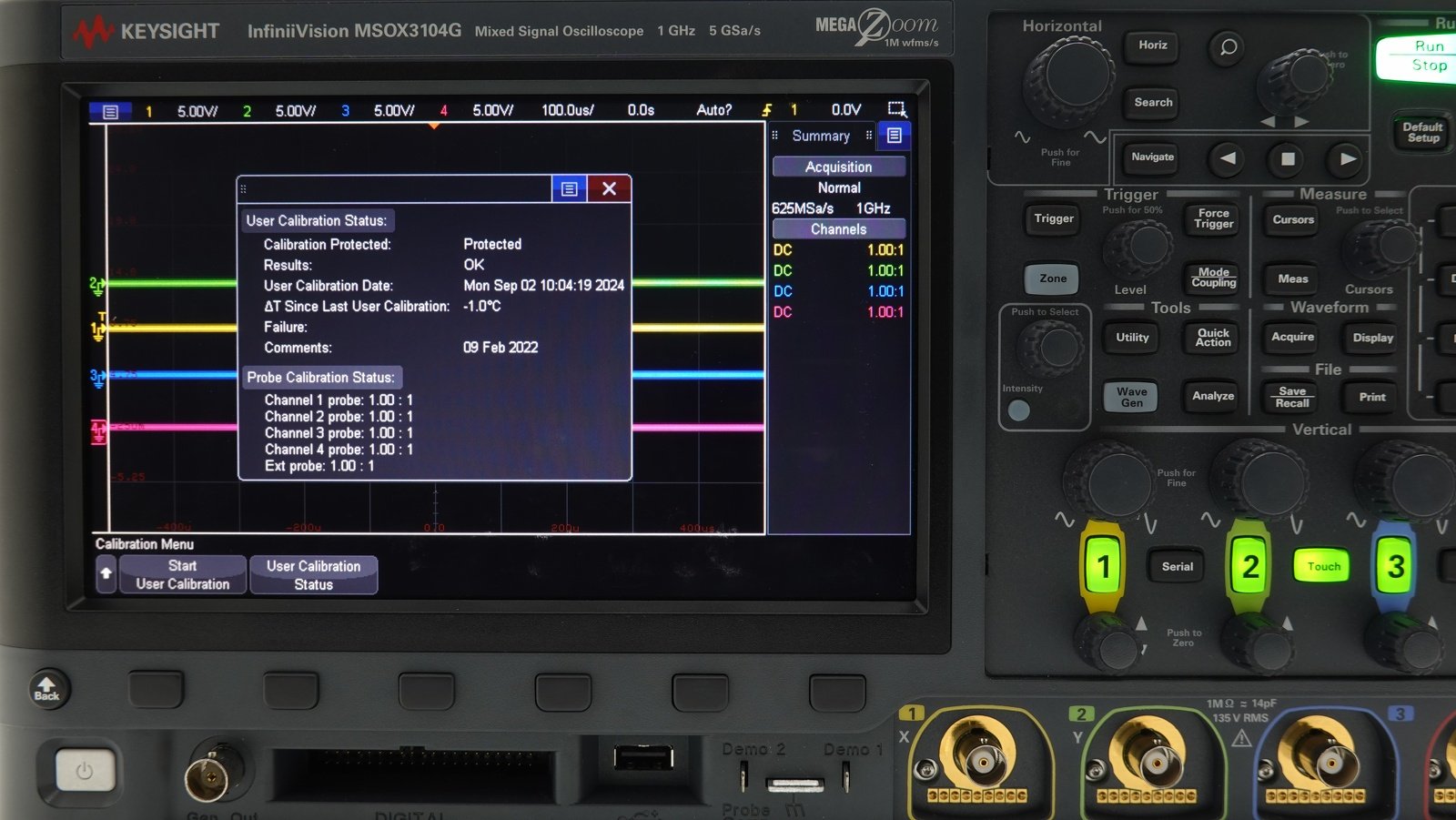Tap channel 2 scale readout
This screenshot has height=820, width=1456.
pyautogui.click(x=296, y=111)
